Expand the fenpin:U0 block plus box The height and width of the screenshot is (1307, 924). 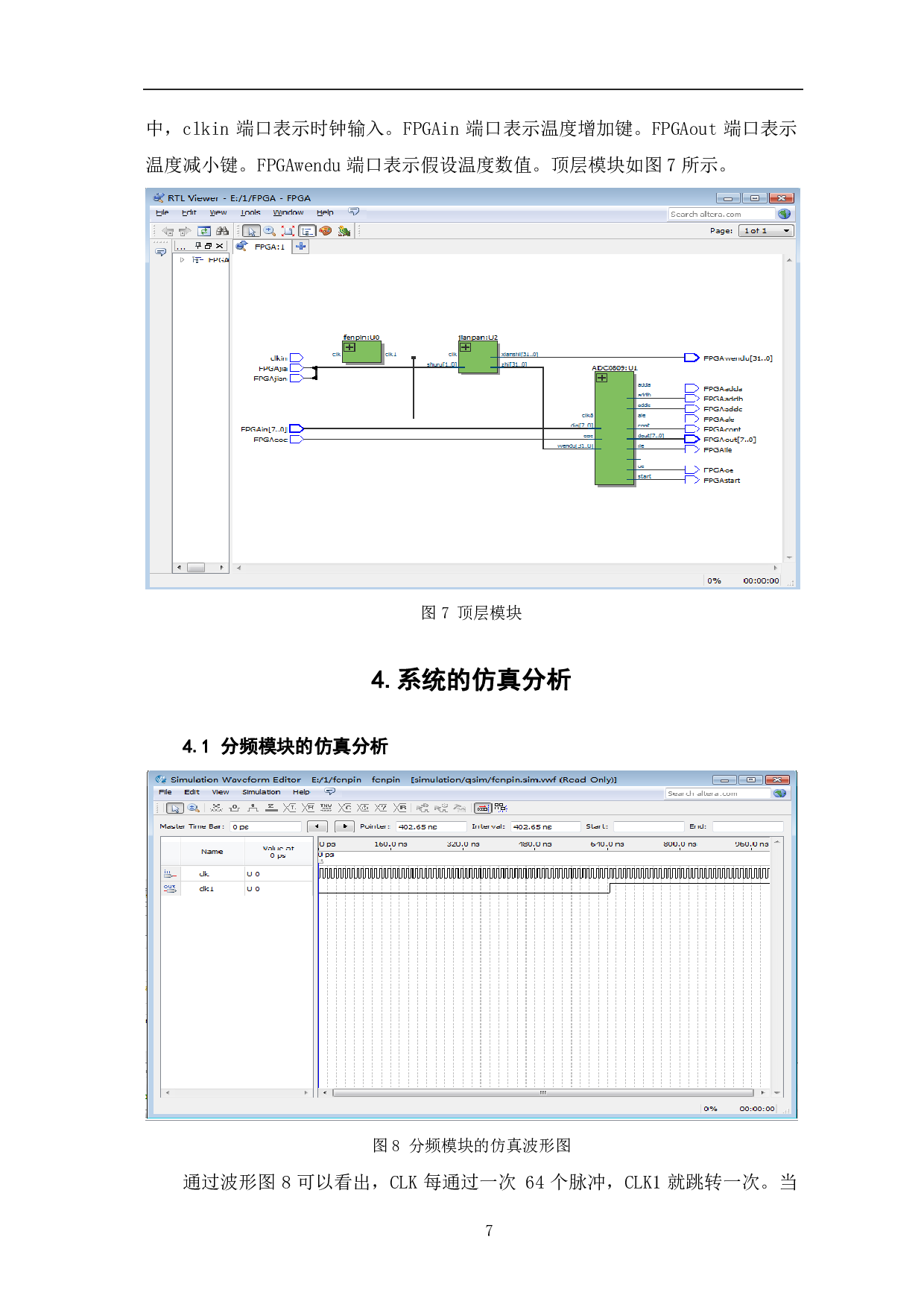point(349,347)
